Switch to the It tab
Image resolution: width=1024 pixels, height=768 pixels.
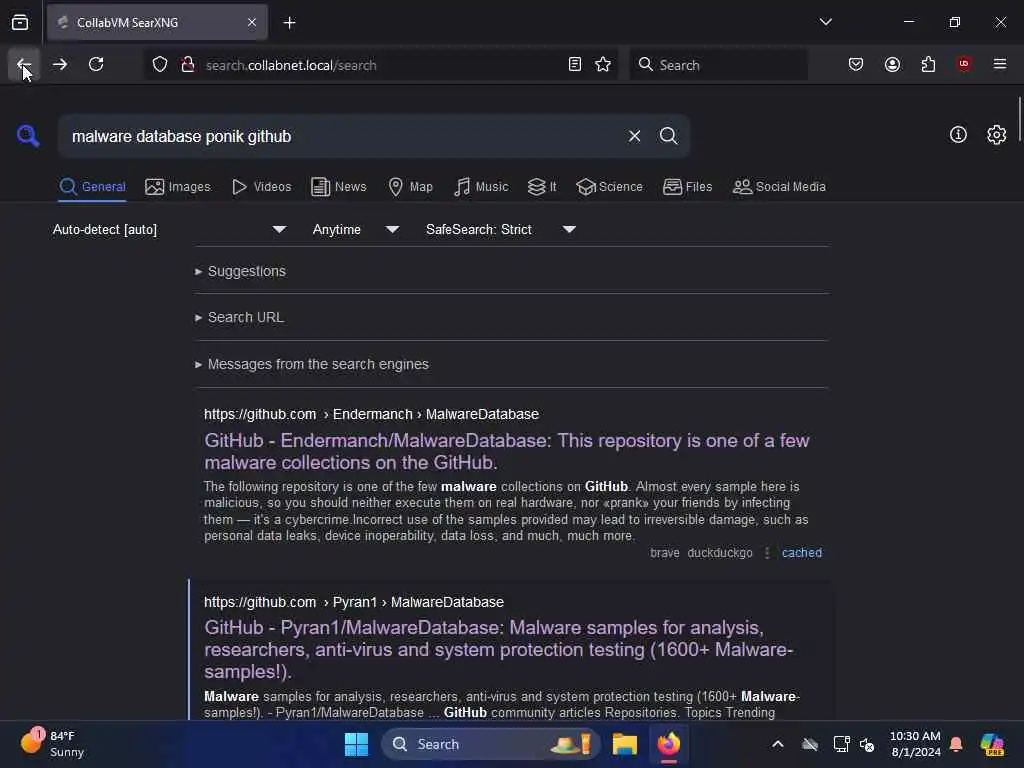(x=542, y=187)
